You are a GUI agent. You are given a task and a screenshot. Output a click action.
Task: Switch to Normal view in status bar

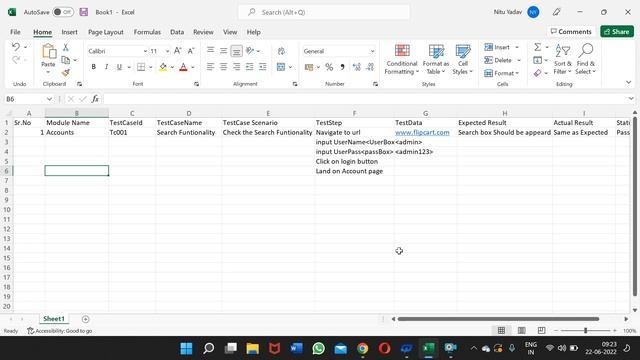click(x=501, y=330)
